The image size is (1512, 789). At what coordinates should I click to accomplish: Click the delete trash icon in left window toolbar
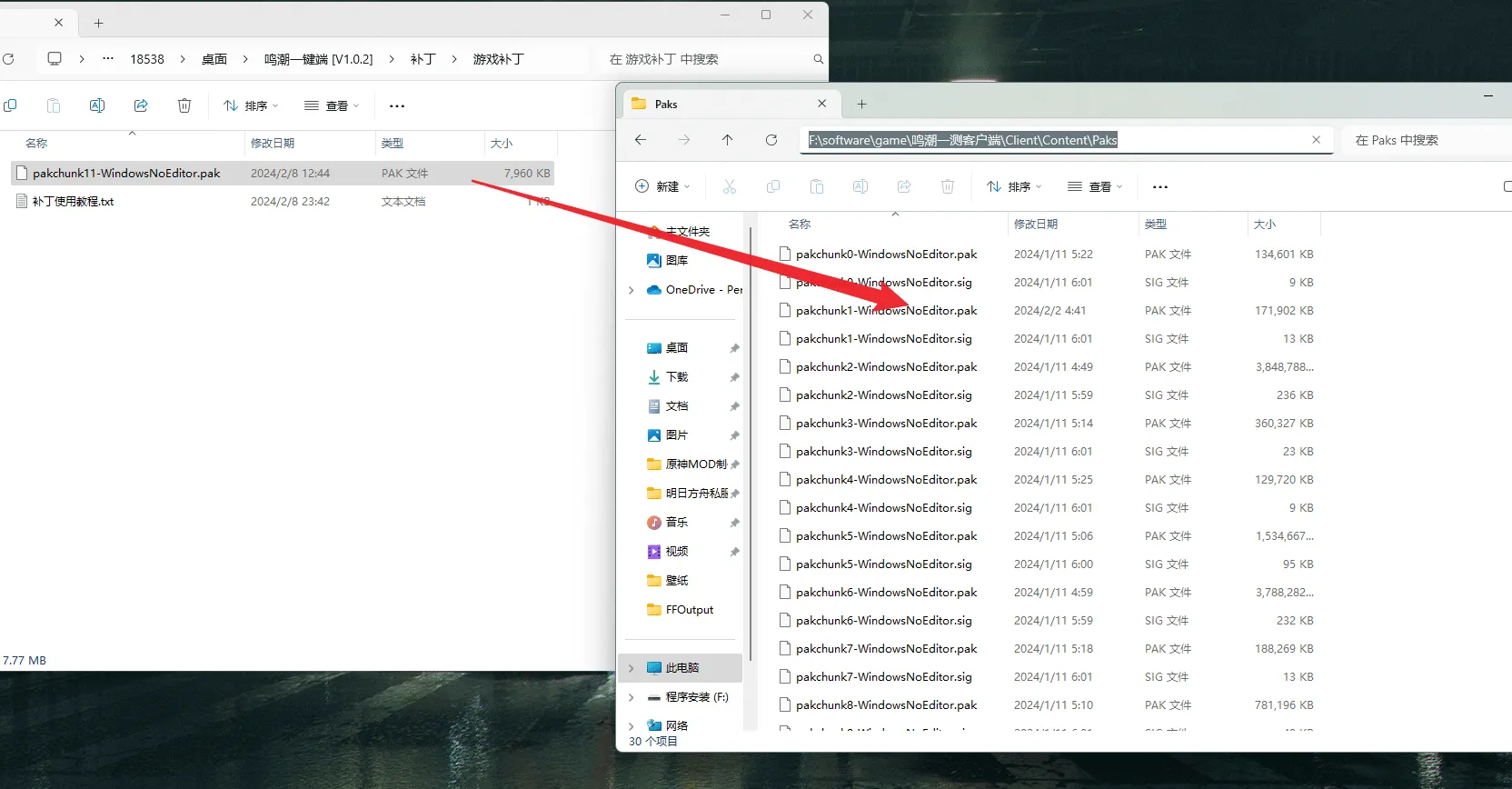184,105
